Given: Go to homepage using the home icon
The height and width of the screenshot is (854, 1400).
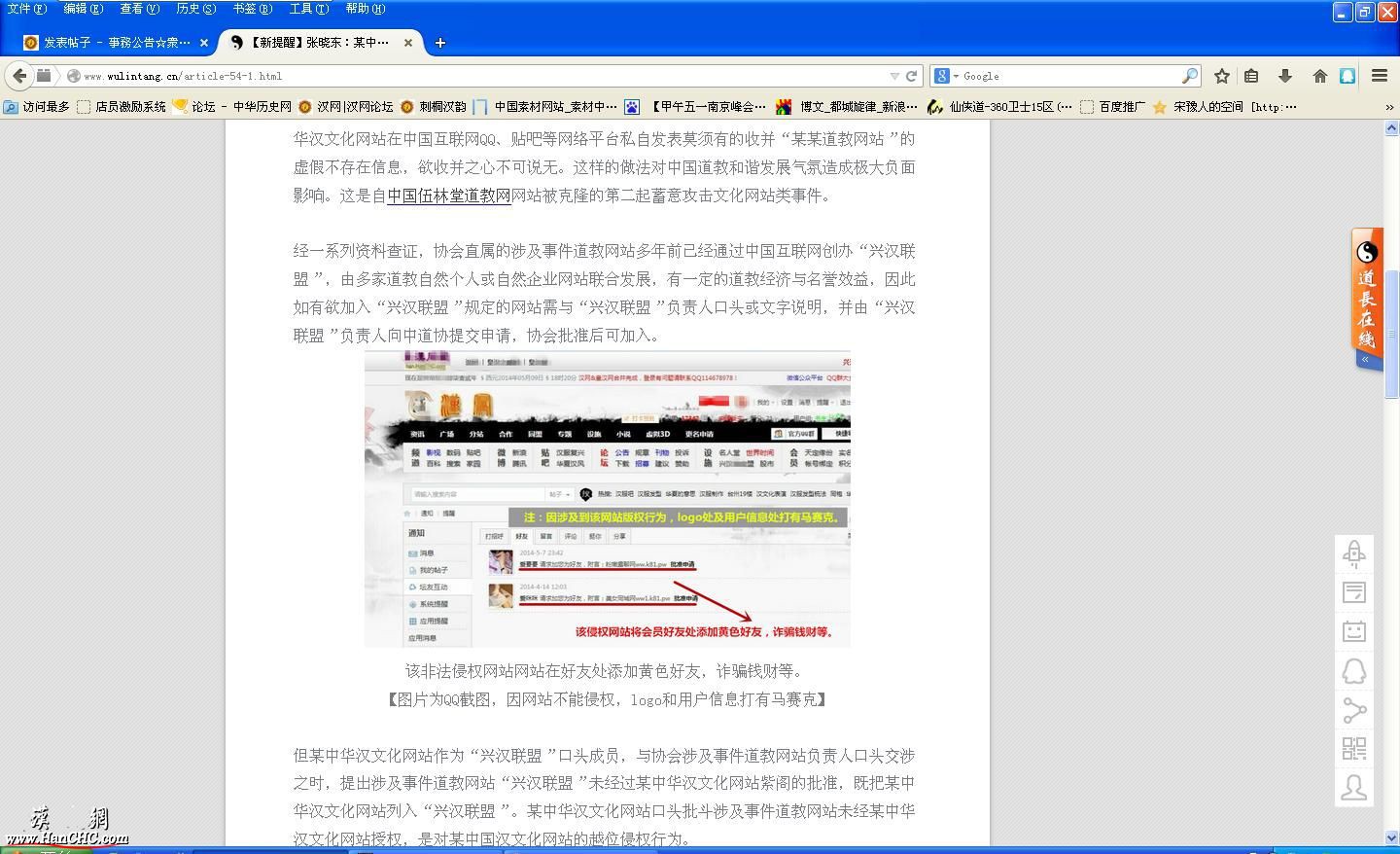Looking at the screenshot, I should pyautogui.click(x=1319, y=76).
